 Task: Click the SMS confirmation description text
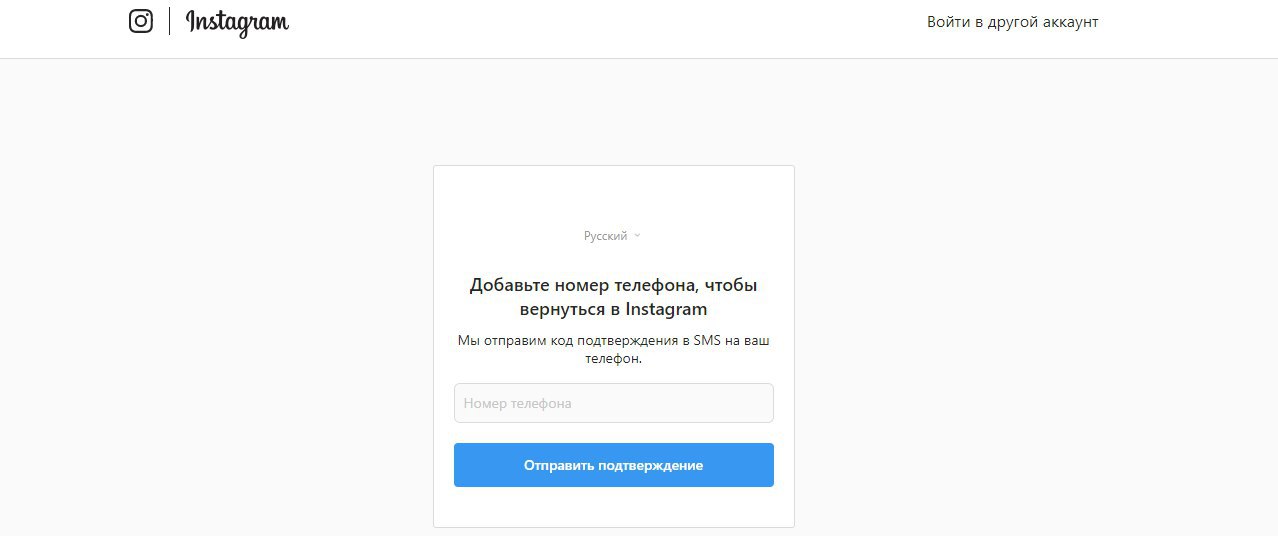[x=614, y=349]
